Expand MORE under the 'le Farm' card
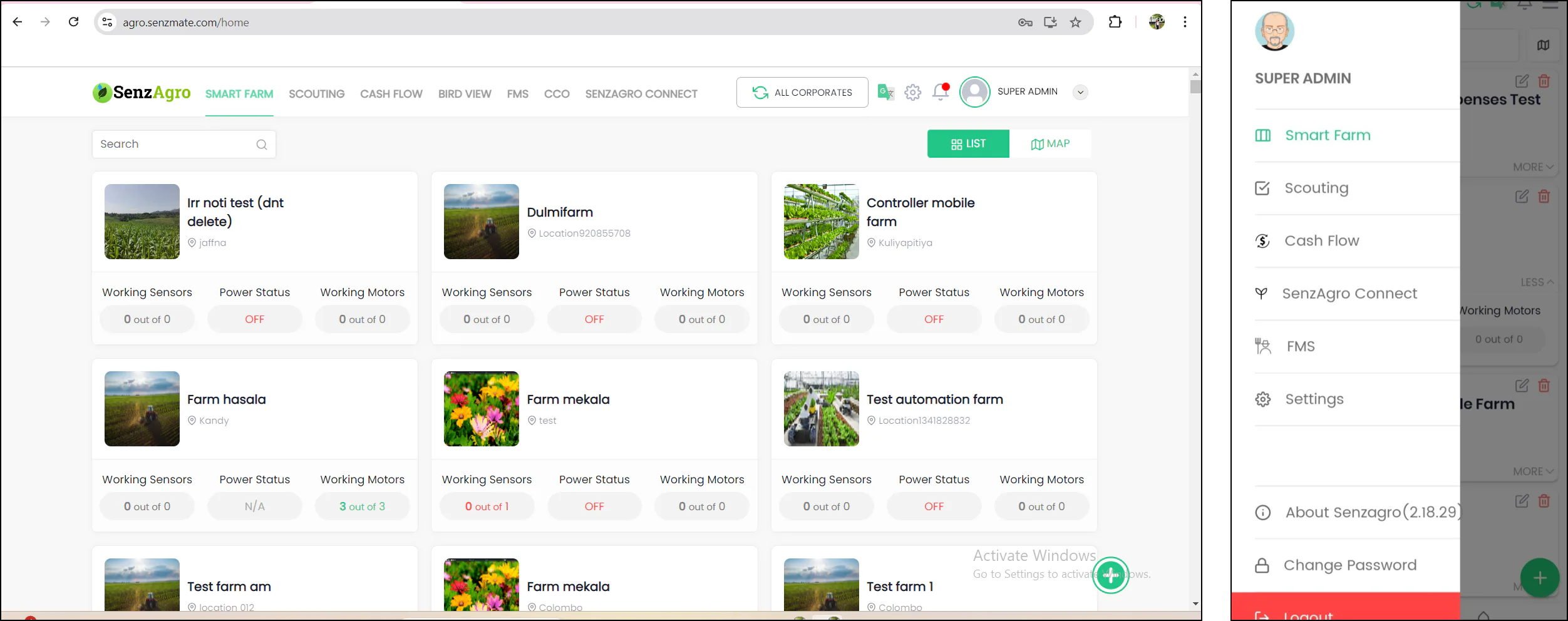Screen dimensions: 1568x621 click(1534, 471)
